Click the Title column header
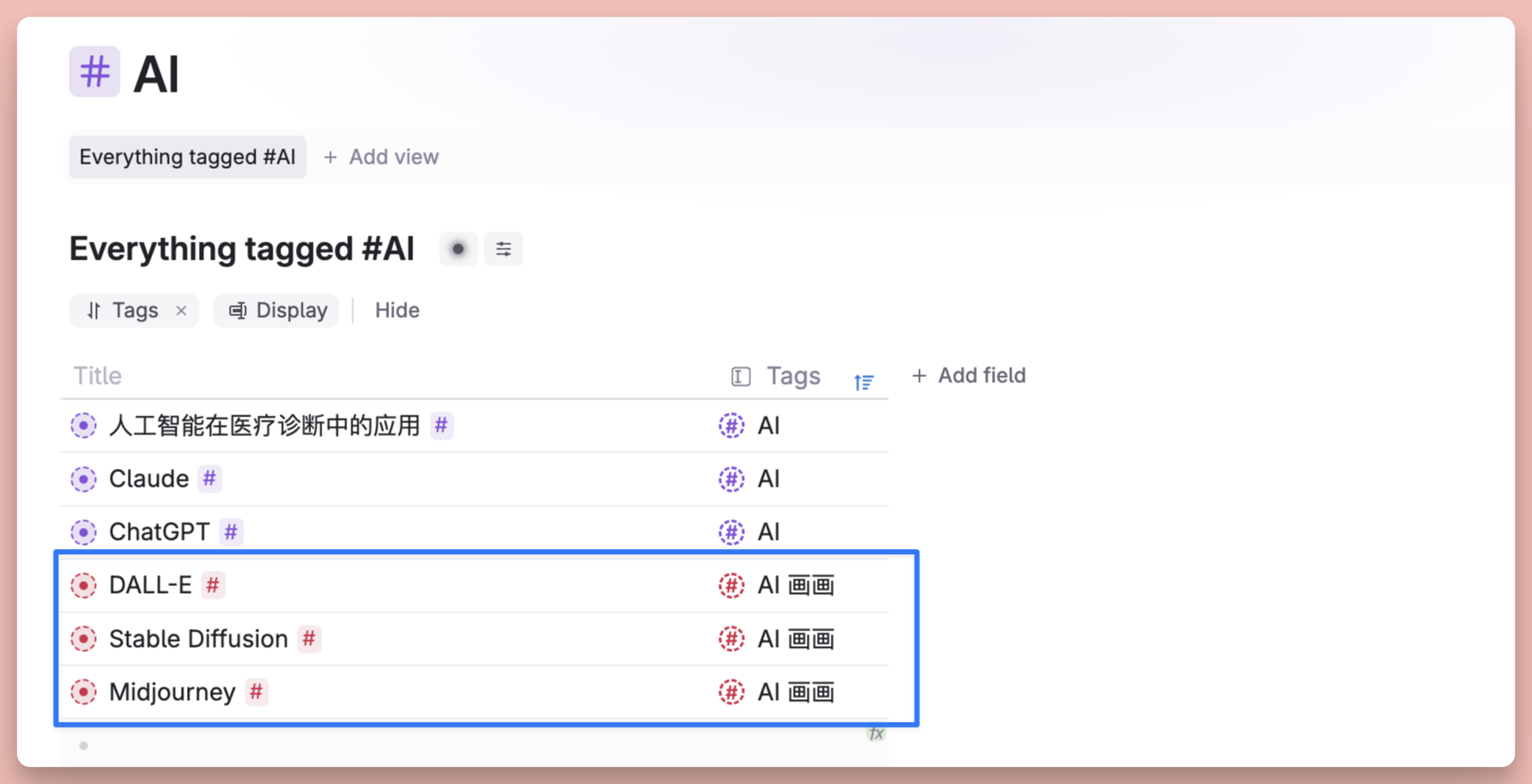The width and height of the screenshot is (1532, 784). coord(98,375)
